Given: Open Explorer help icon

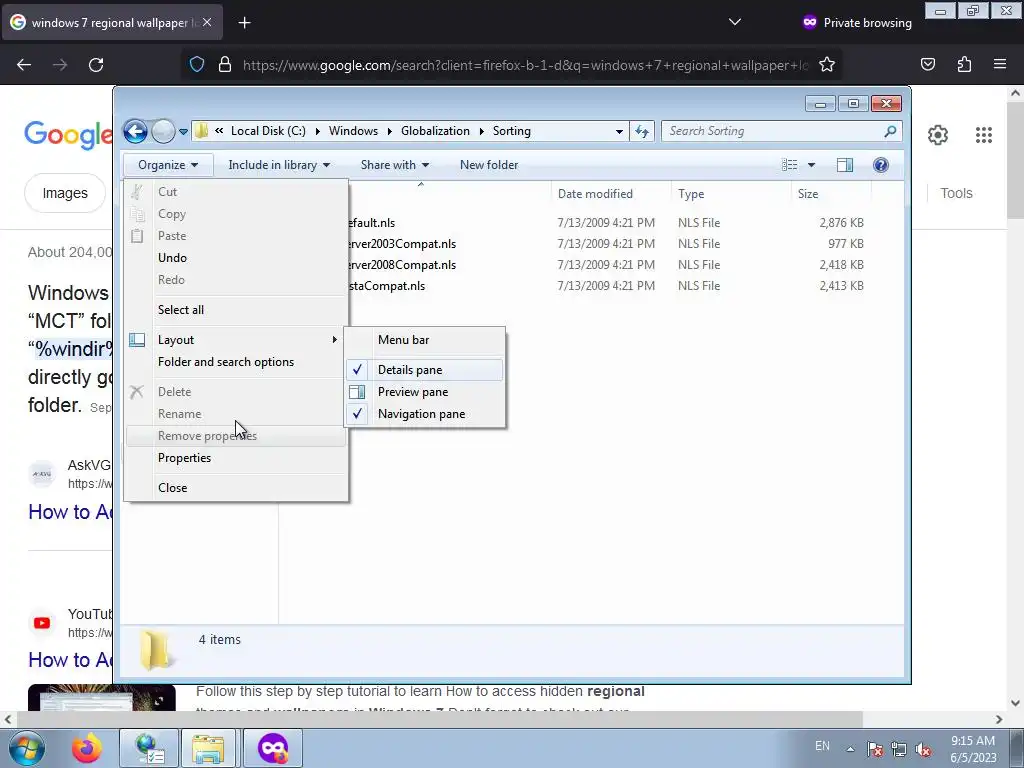Looking at the screenshot, I should point(880,165).
